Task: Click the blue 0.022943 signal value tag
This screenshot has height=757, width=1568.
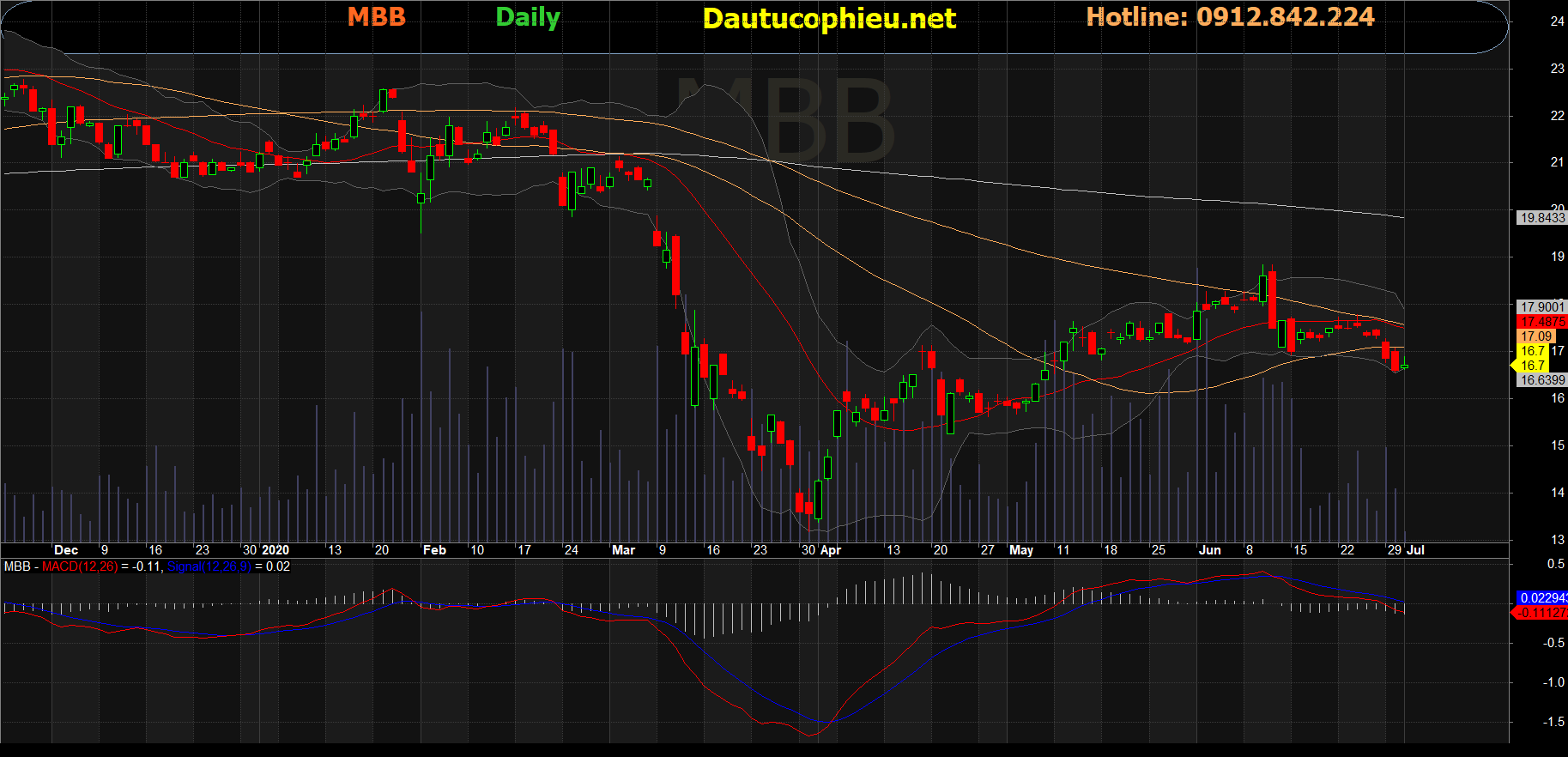Action: pos(1542,598)
